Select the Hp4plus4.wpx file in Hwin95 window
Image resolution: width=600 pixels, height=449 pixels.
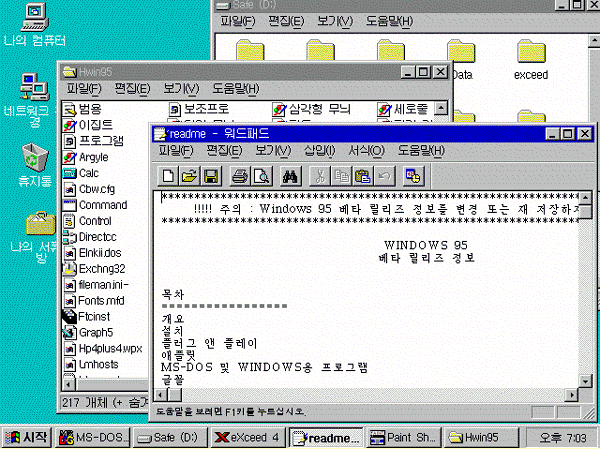pyautogui.click(x=103, y=348)
